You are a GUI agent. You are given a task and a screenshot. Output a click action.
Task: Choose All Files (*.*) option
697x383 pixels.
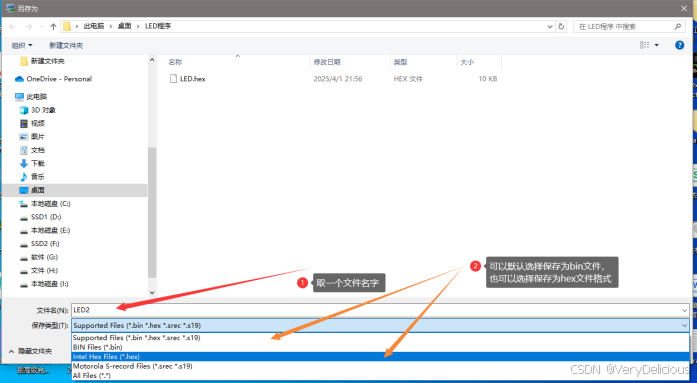tap(381, 375)
